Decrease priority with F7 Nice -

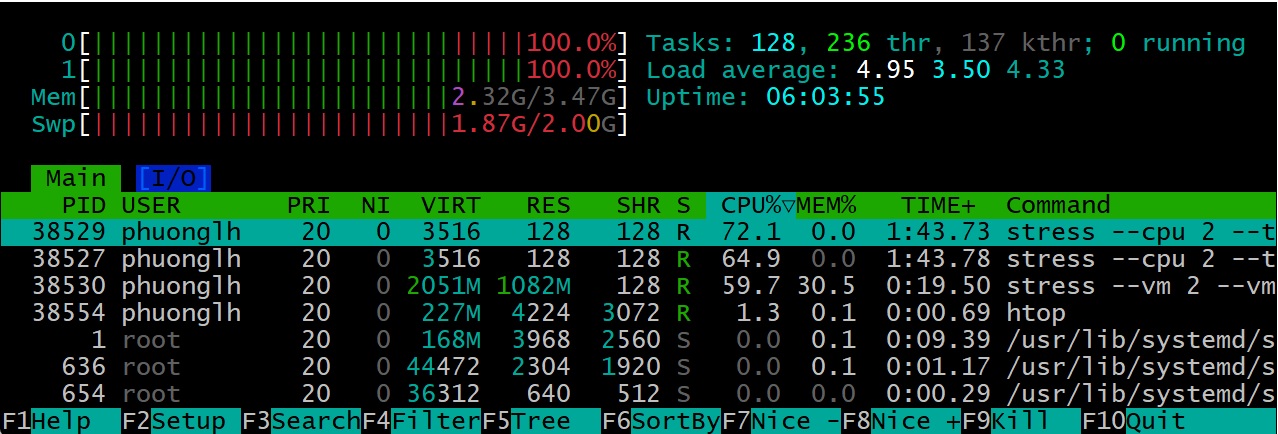[781, 421]
